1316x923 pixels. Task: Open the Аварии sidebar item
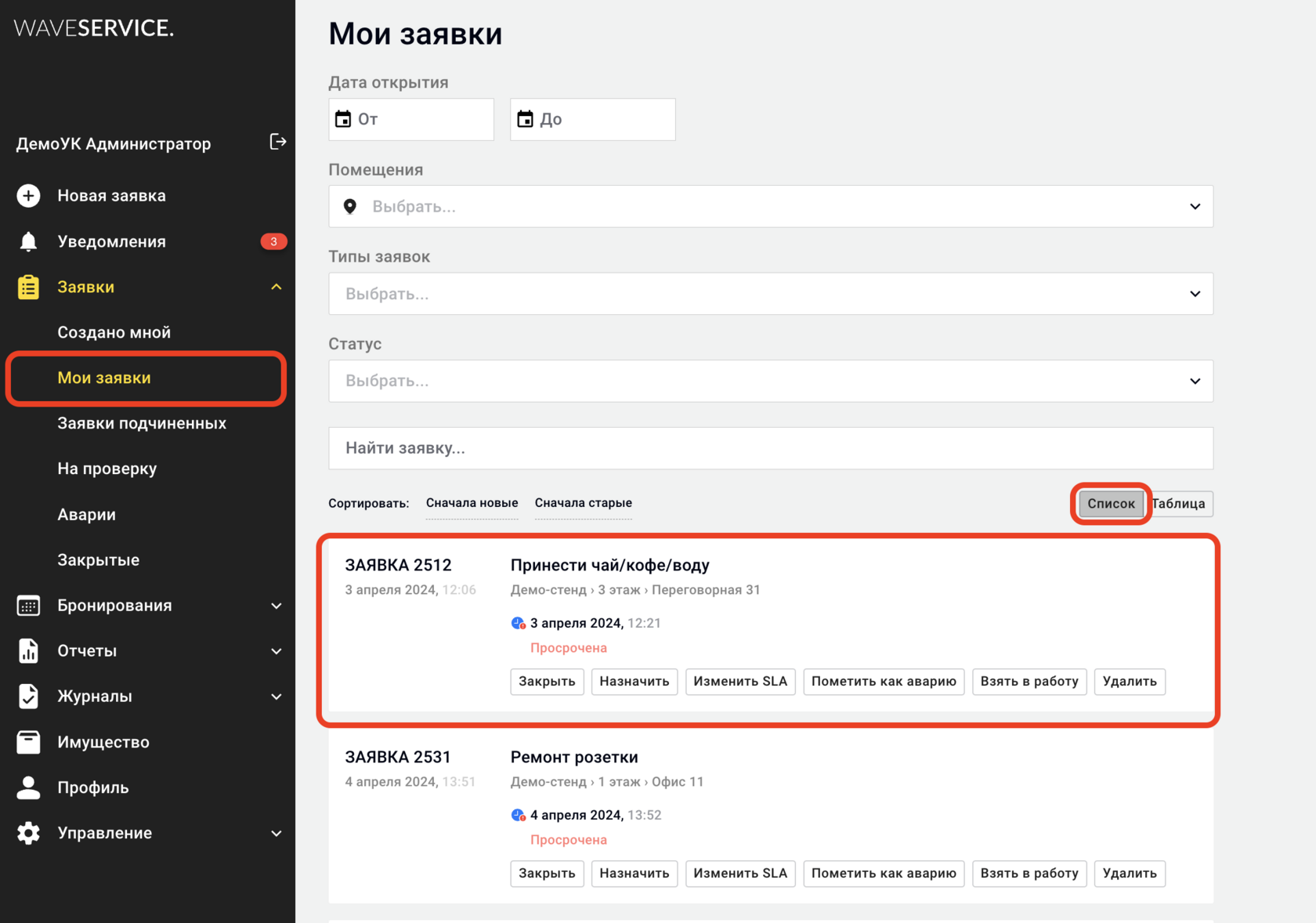[86, 515]
